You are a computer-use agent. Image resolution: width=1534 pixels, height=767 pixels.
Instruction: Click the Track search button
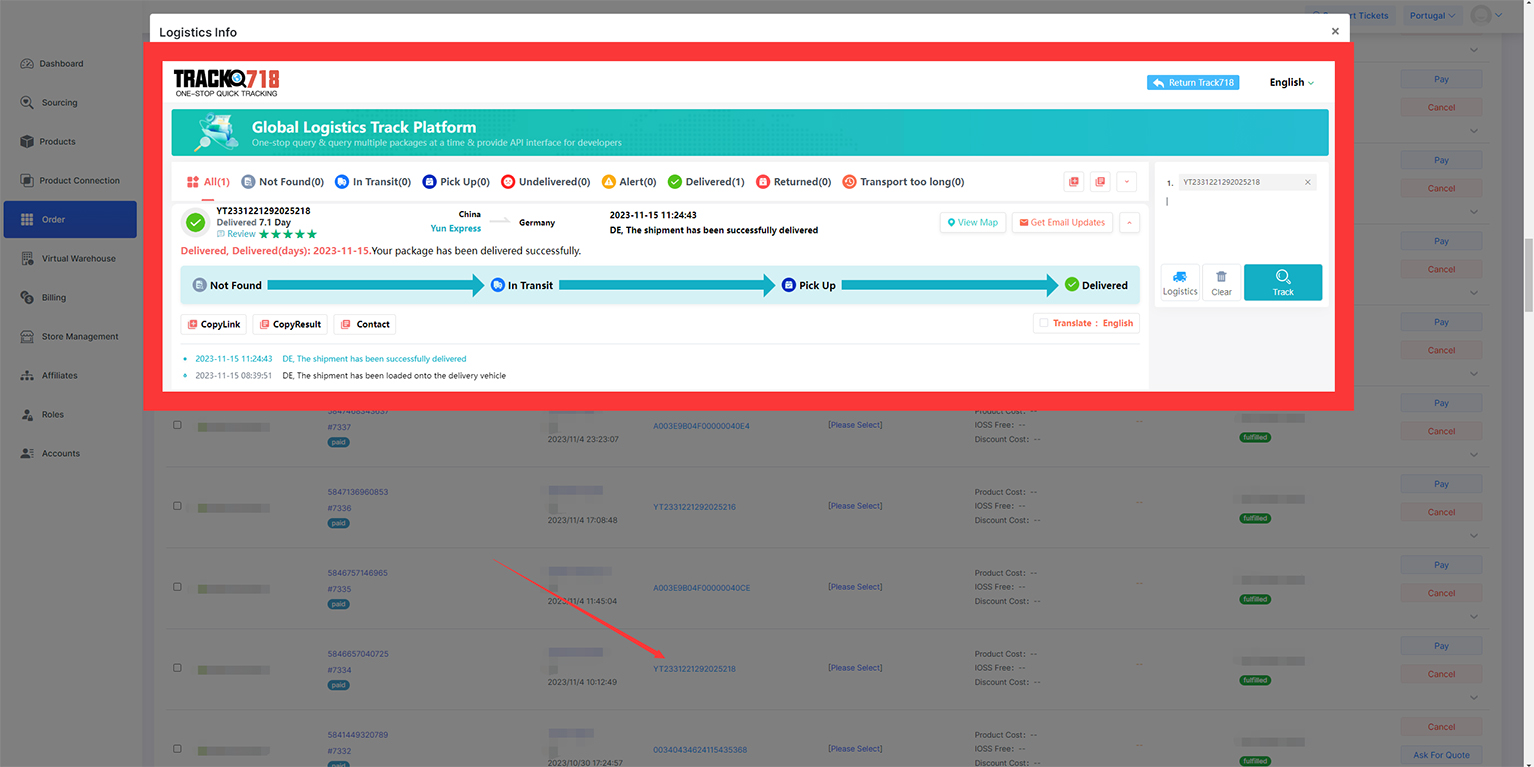pyautogui.click(x=1282, y=282)
